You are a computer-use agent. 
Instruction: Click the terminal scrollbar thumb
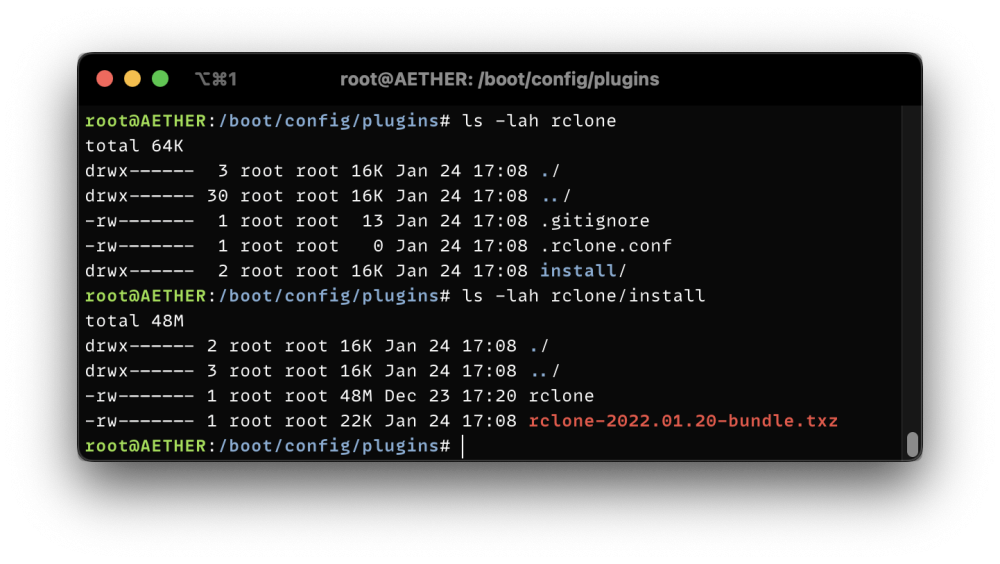[912, 445]
